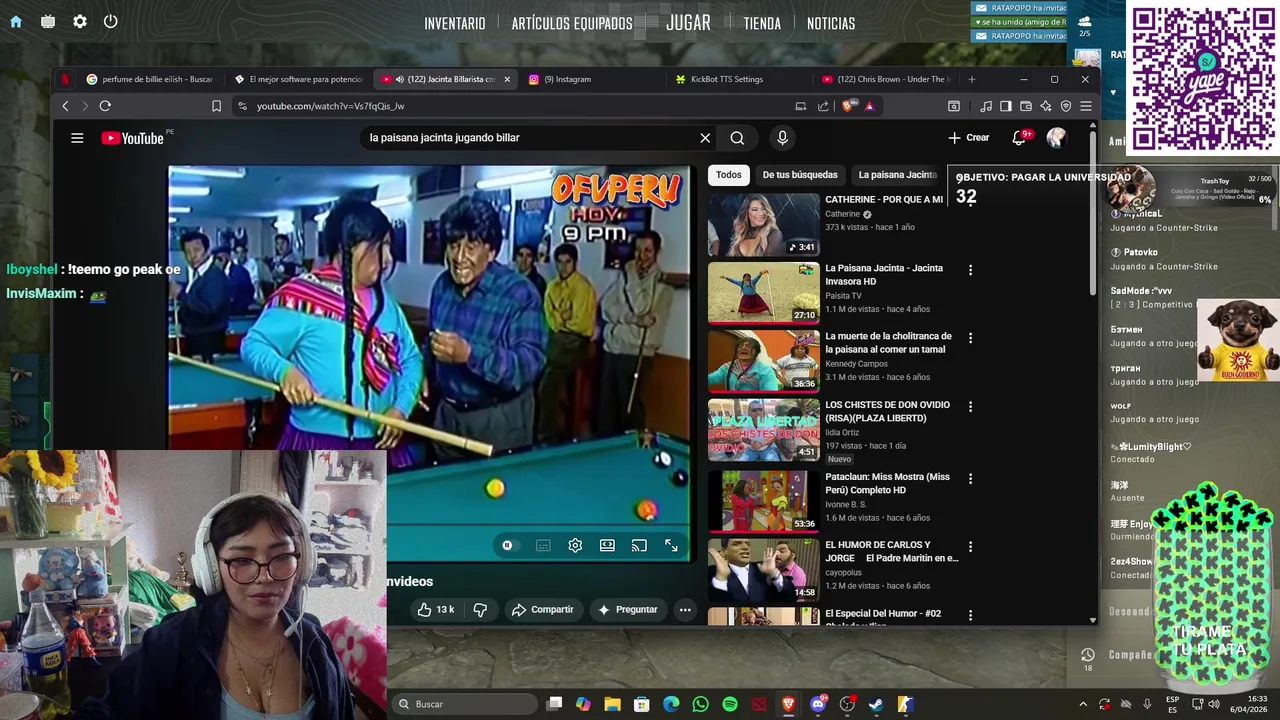Viewport: 1280px width, 720px height.
Task: Switch to perfume de billie eilish tab
Action: (149, 79)
